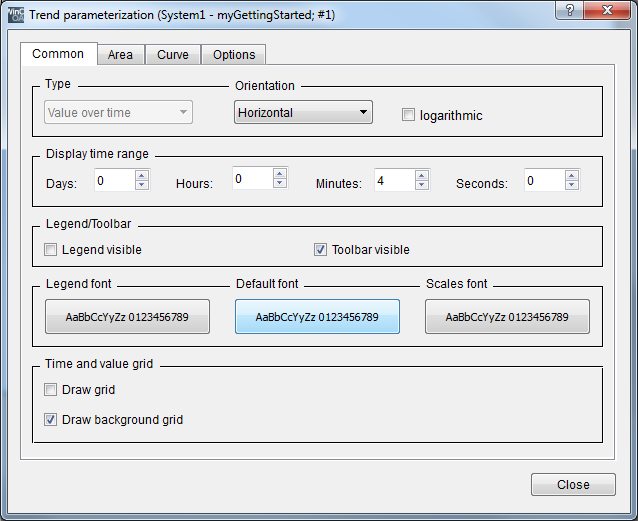This screenshot has width=638, height=521.
Task: Increase Days with the up arrow
Action: 142,175
